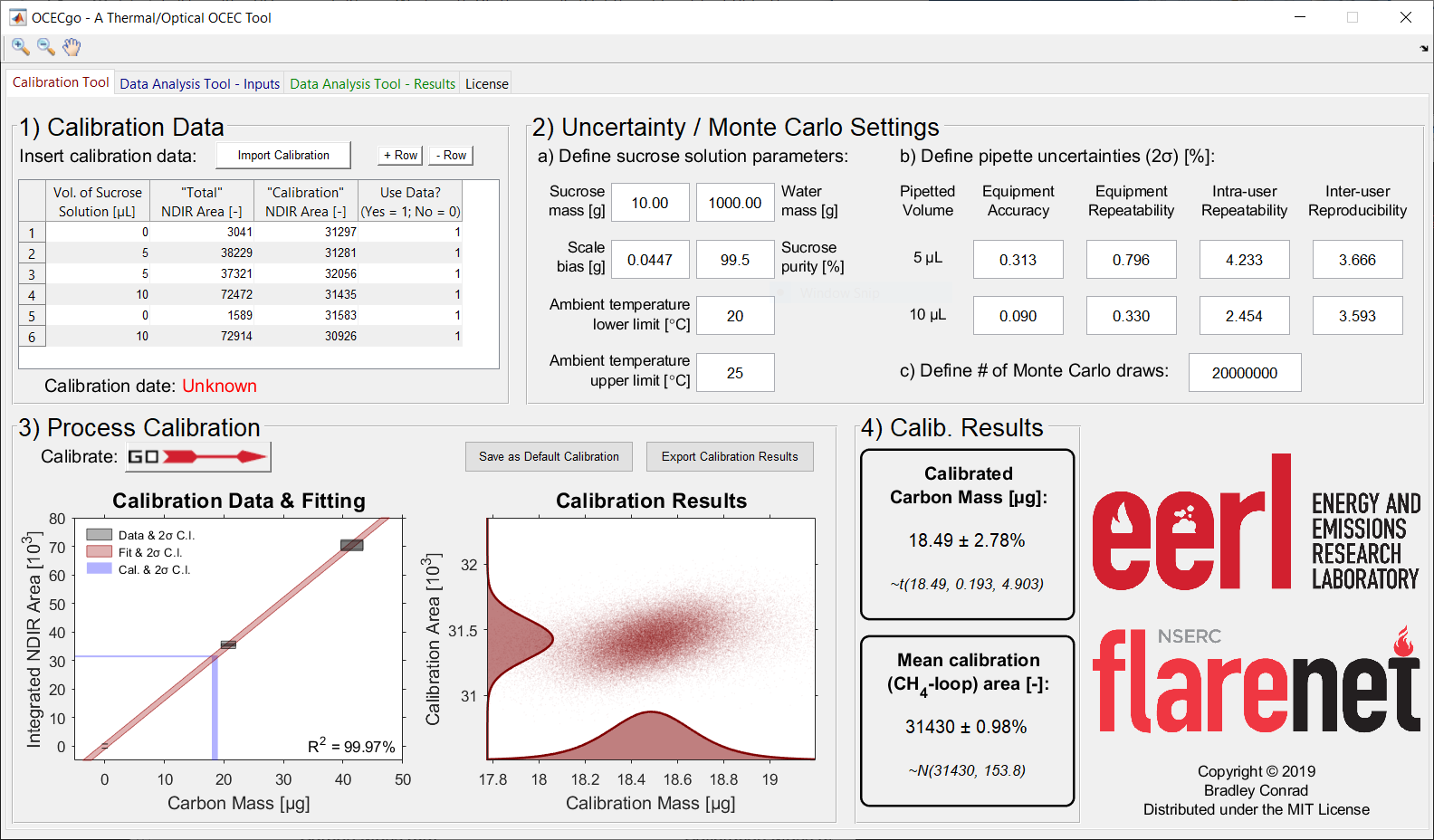This screenshot has width=1434, height=840.
Task: Select table row header 4
Action: tap(32, 295)
